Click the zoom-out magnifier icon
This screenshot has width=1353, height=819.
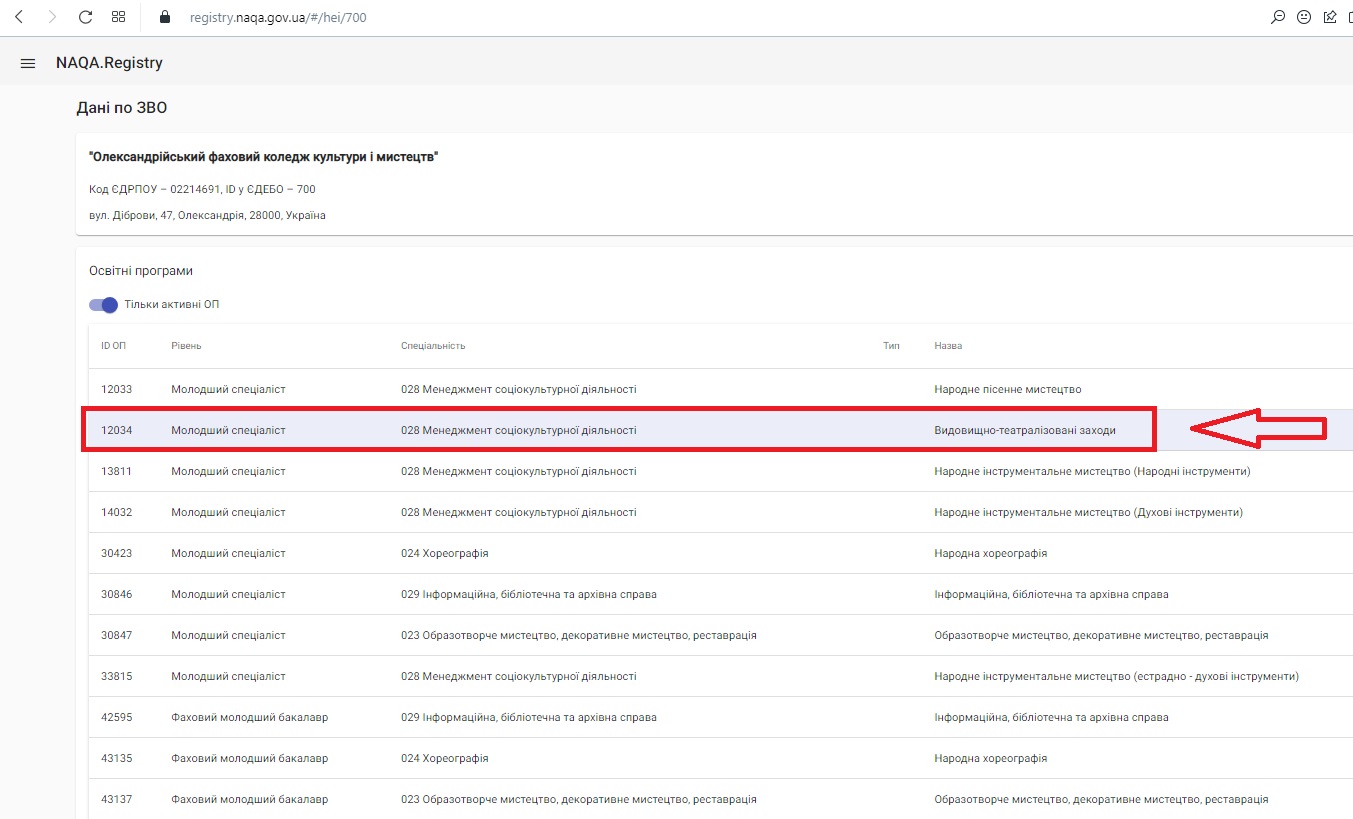1277,17
